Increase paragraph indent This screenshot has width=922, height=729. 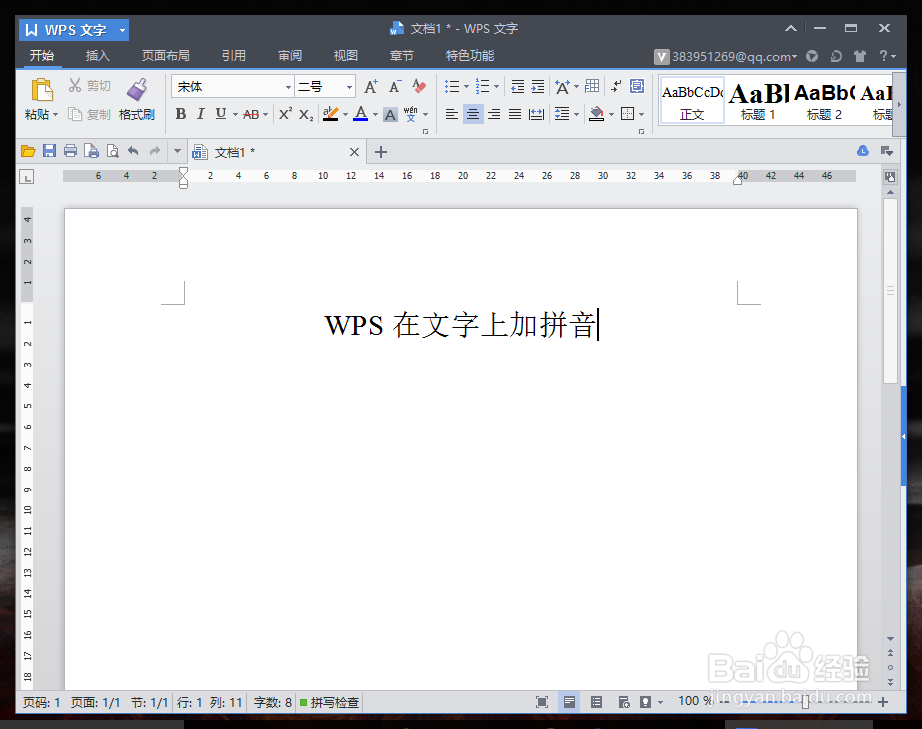coord(538,87)
